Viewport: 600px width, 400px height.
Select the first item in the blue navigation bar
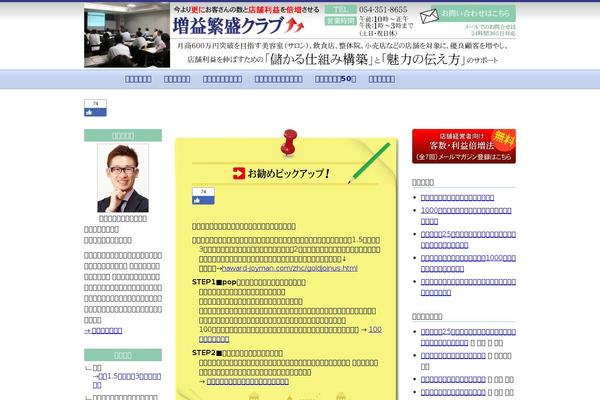point(138,79)
